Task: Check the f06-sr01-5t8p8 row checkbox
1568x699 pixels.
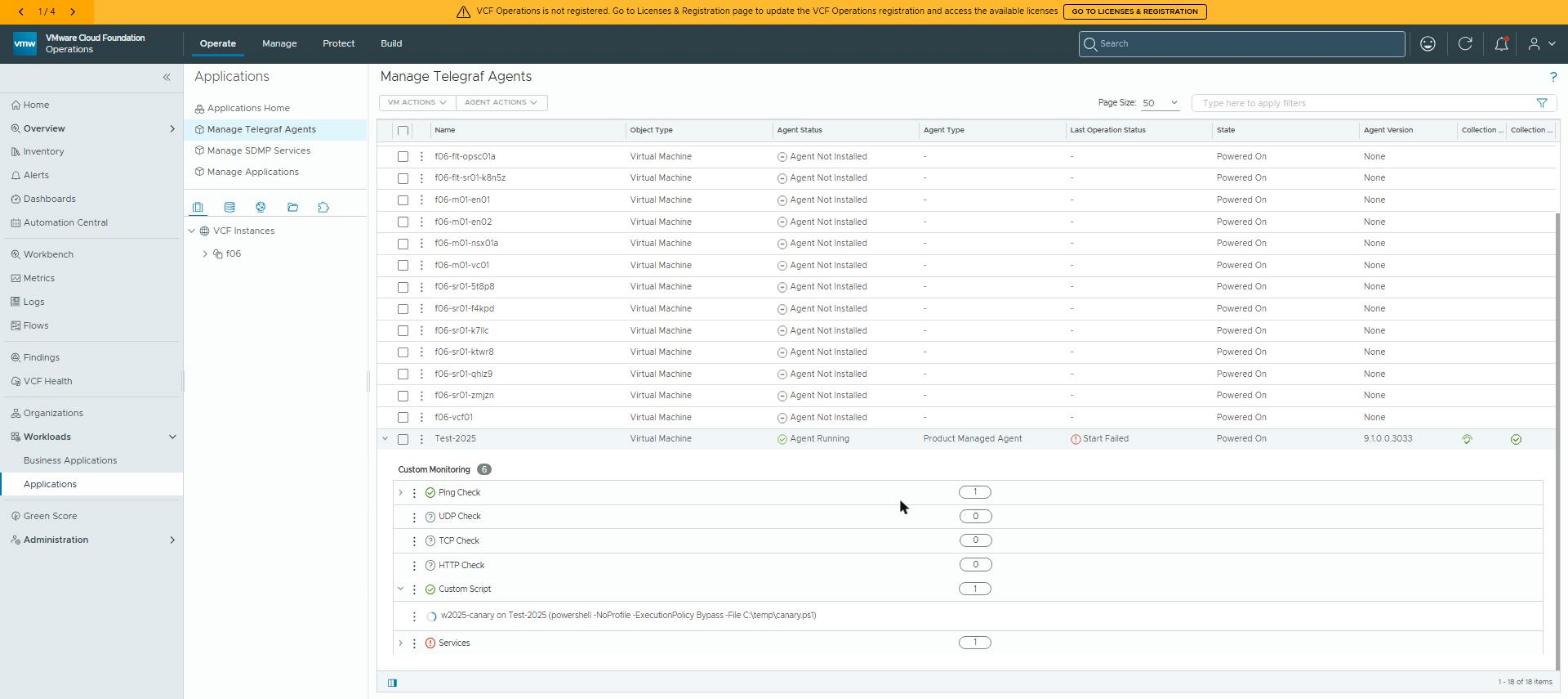Action: coord(403,287)
